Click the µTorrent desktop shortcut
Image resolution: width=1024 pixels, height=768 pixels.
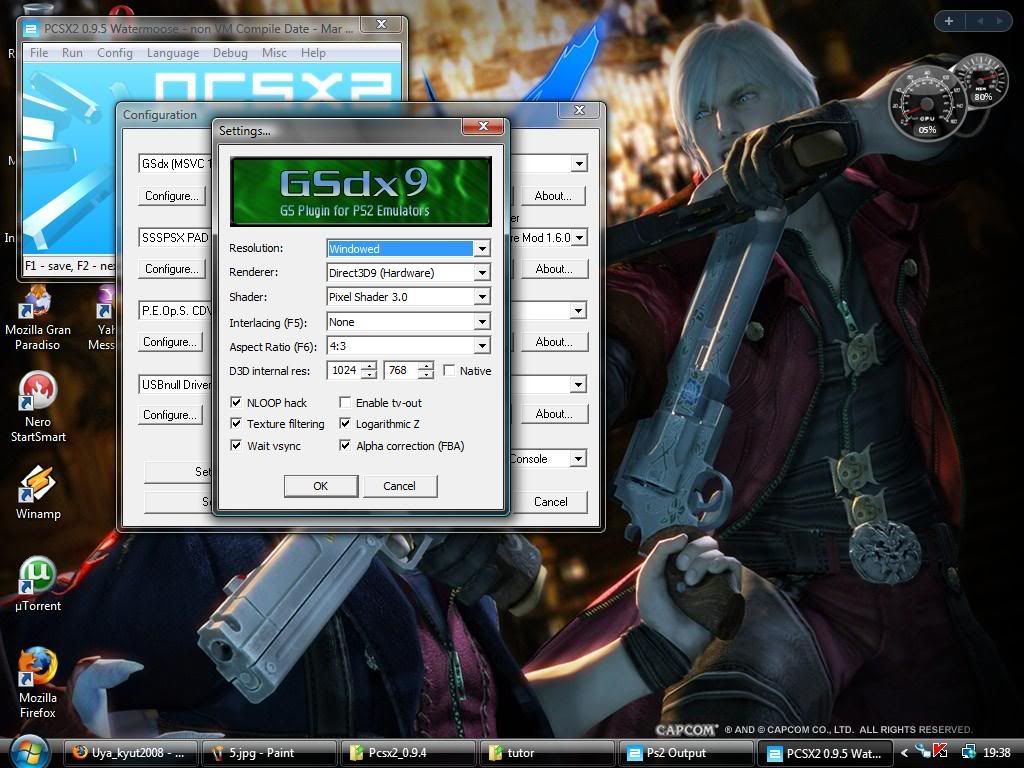pyautogui.click(x=38, y=584)
